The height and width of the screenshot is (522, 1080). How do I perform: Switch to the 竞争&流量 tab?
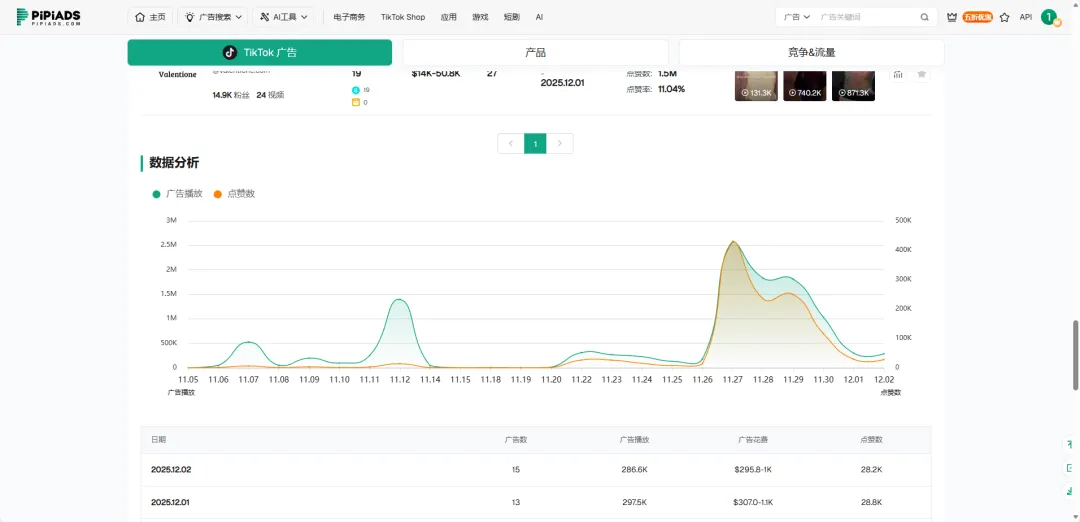811,53
